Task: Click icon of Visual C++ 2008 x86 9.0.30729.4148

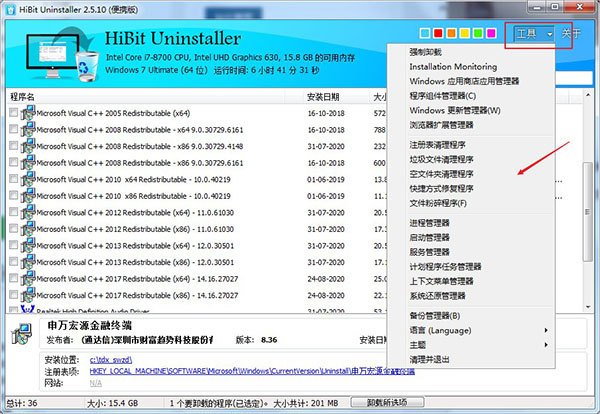Action: [28, 146]
